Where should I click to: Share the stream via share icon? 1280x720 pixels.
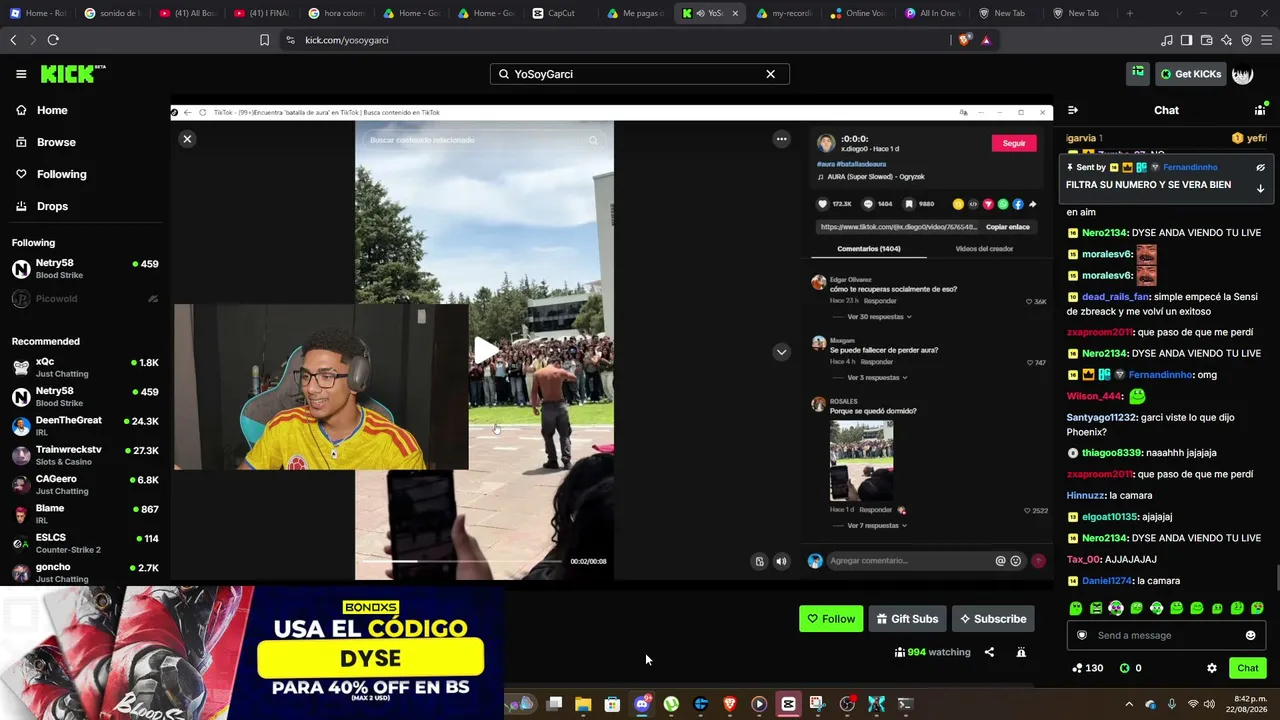tap(989, 652)
